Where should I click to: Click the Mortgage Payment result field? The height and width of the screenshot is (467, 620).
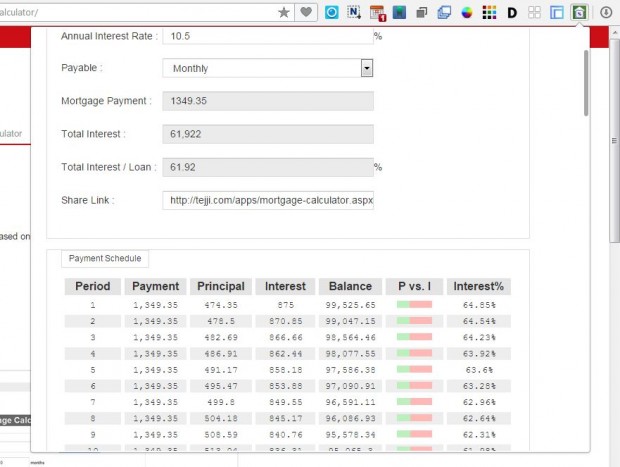pyautogui.click(x=267, y=101)
